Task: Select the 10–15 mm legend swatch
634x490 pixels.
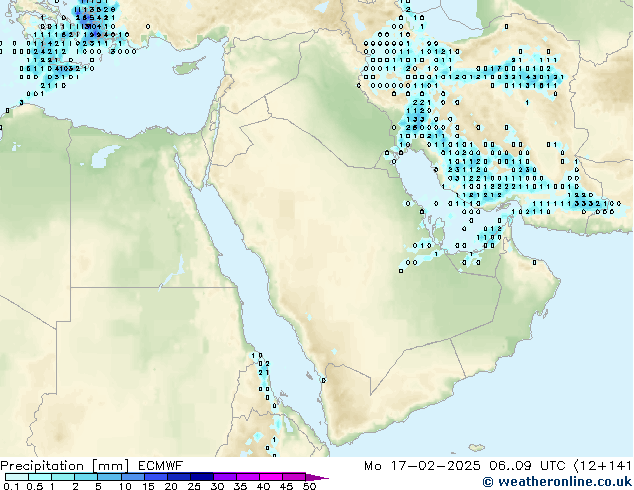Action: click(133, 477)
